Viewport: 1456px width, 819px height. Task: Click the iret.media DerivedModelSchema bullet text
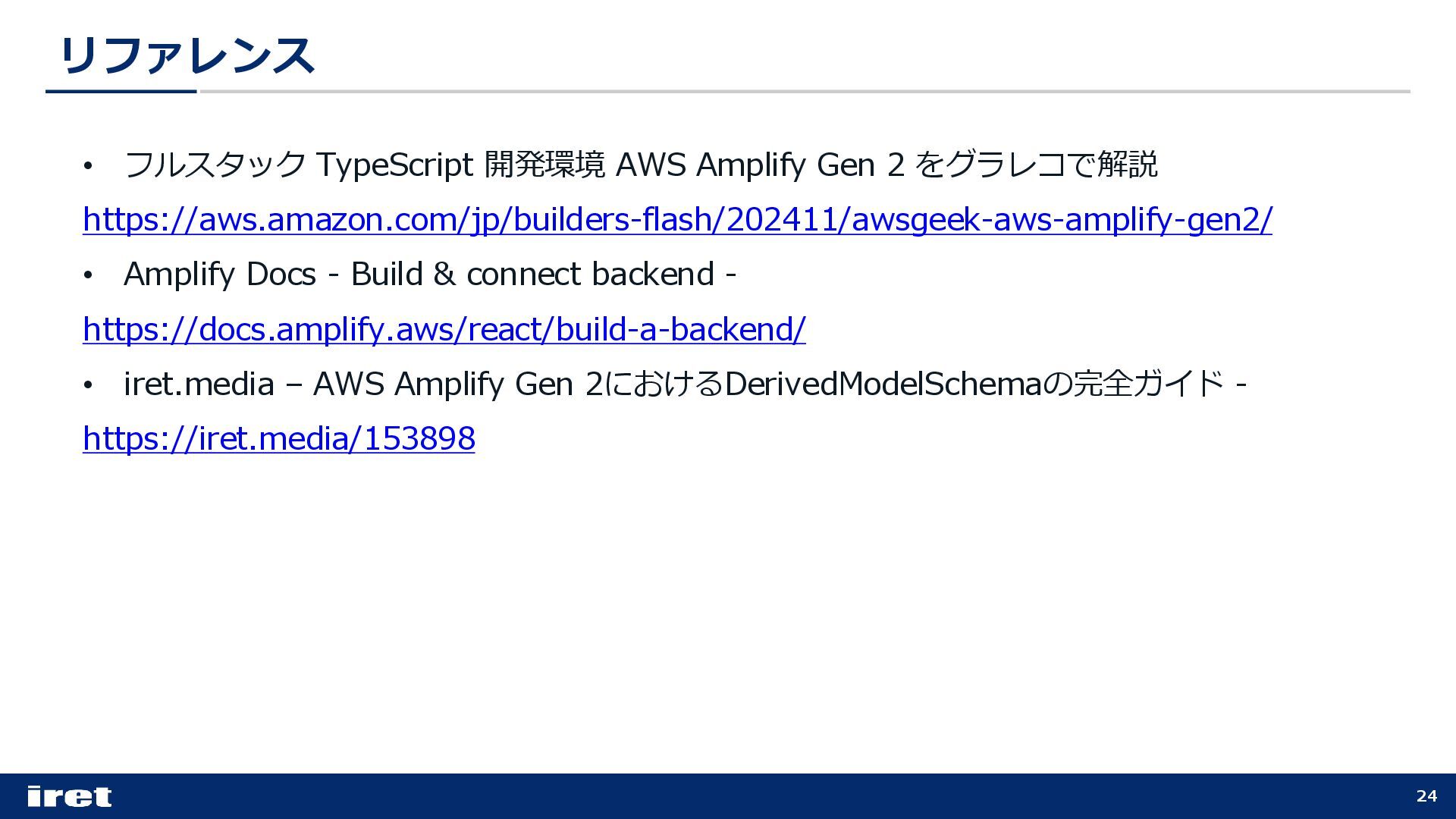686,384
